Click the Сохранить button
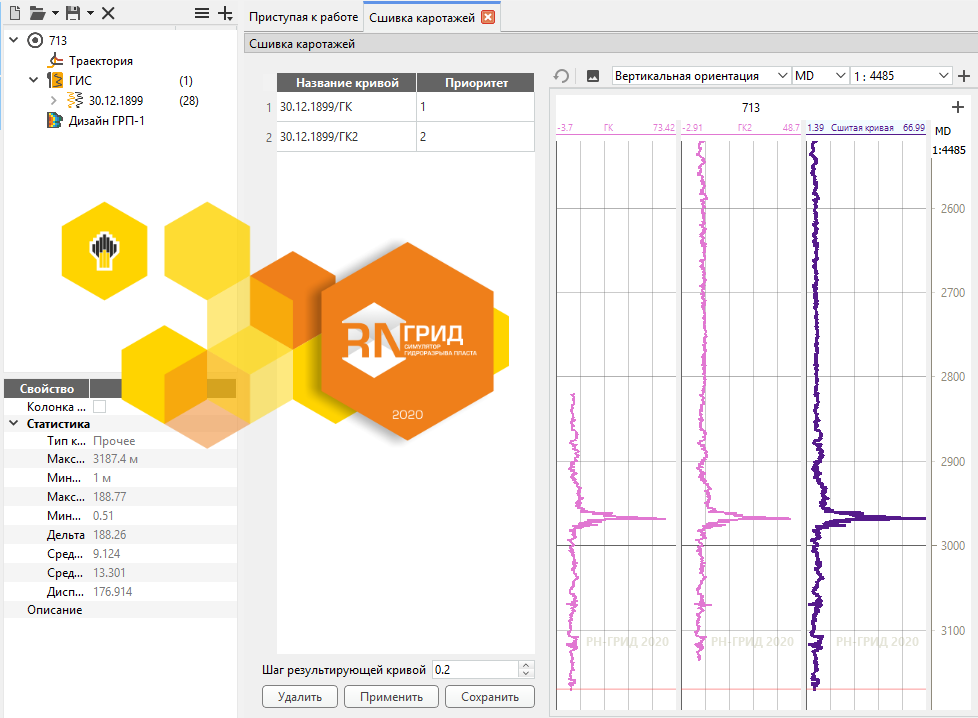This screenshot has height=718, width=978. pos(490,697)
